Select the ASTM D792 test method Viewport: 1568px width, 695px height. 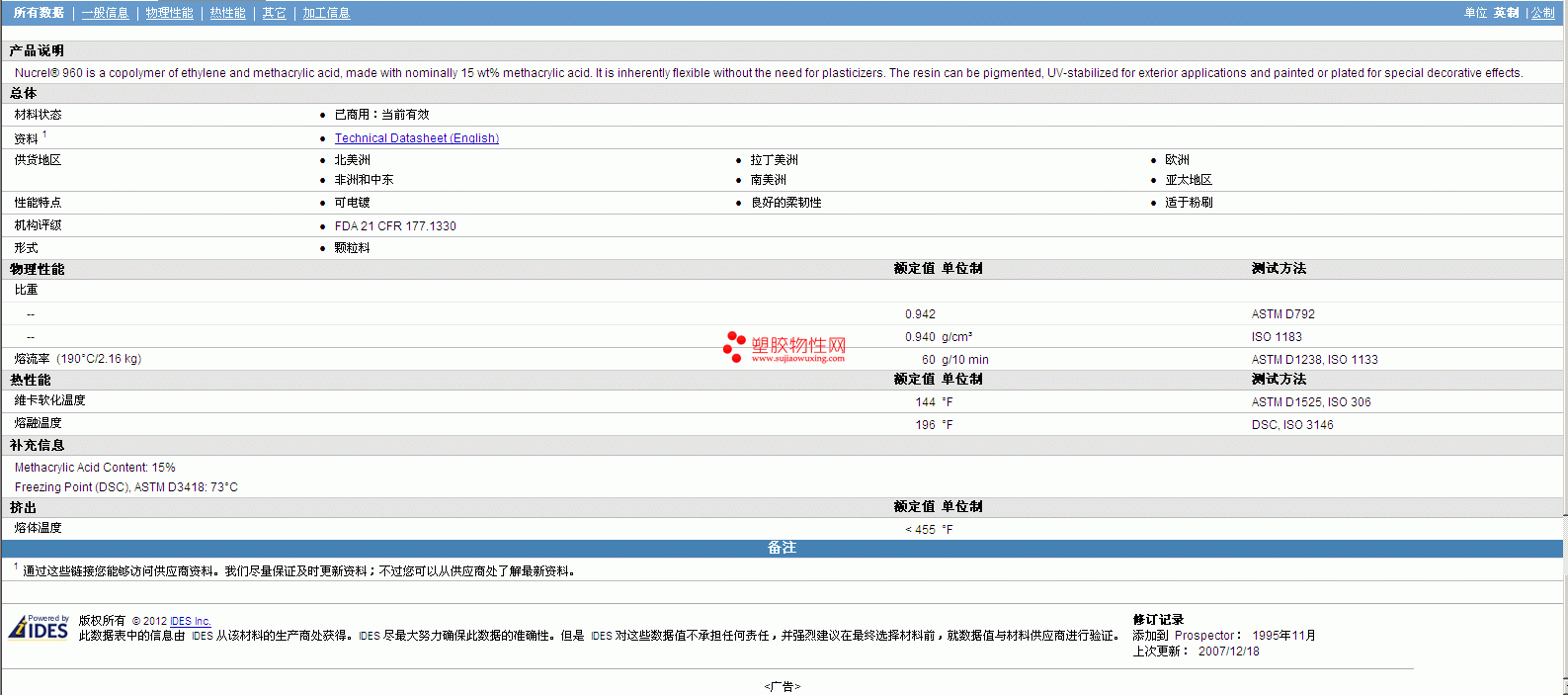point(1282,314)
